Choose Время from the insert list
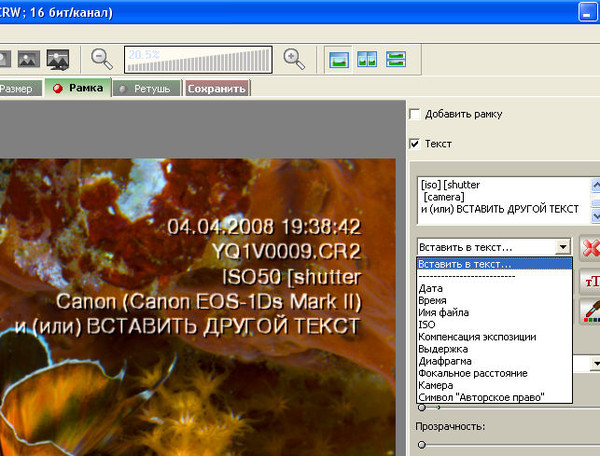The image size is (600, 456). (x=494, y=300)
